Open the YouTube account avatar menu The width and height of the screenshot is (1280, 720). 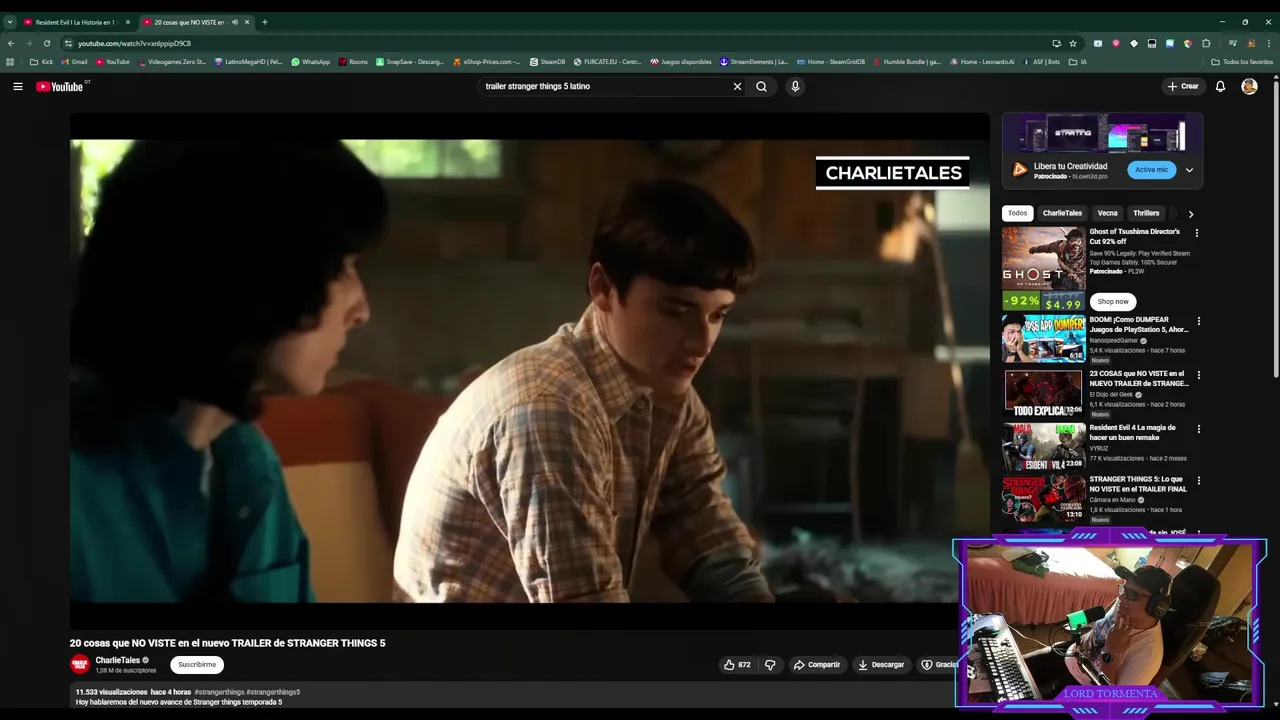(x=1249, y=86)
